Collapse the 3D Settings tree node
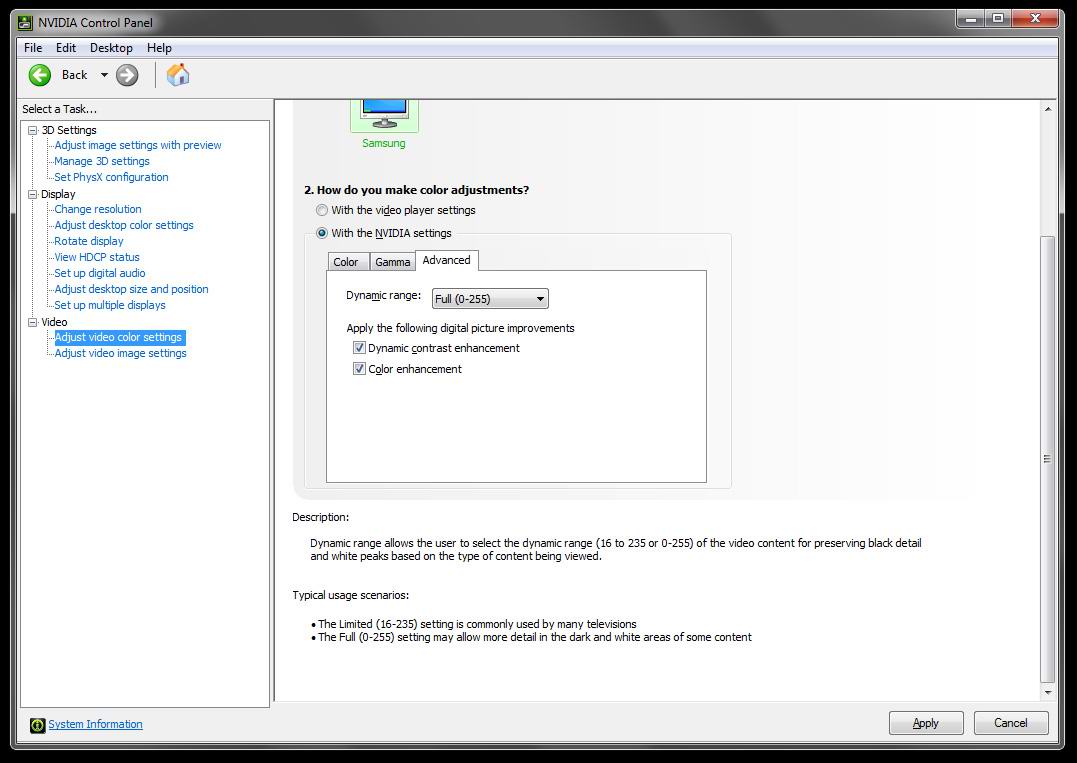Viewport: 1077px width, 763px height. coord(33,130)
